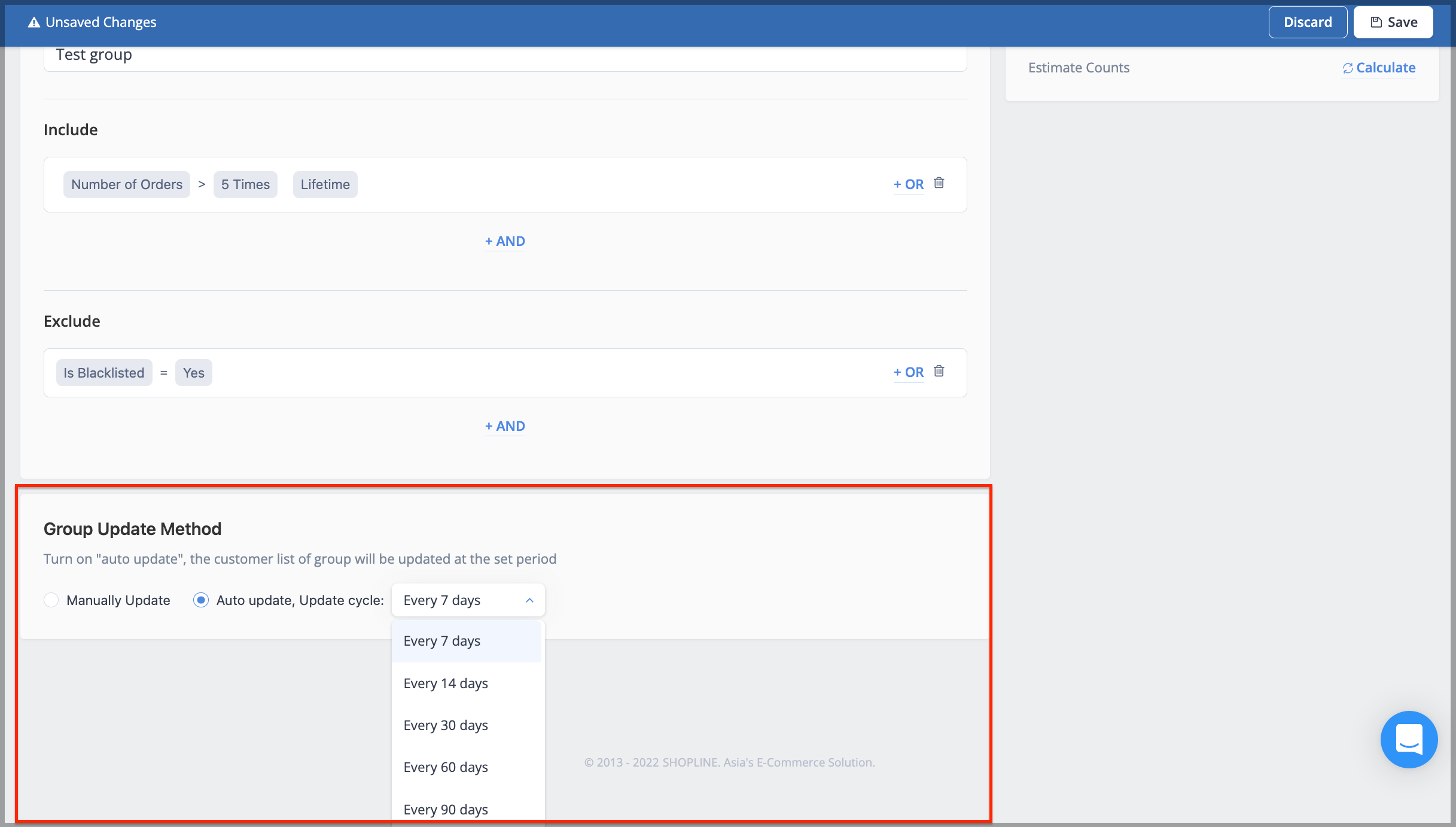This screenshot has height=827, width=1456.
Task: Click the Discard button
Action: tap(1308, 22)
